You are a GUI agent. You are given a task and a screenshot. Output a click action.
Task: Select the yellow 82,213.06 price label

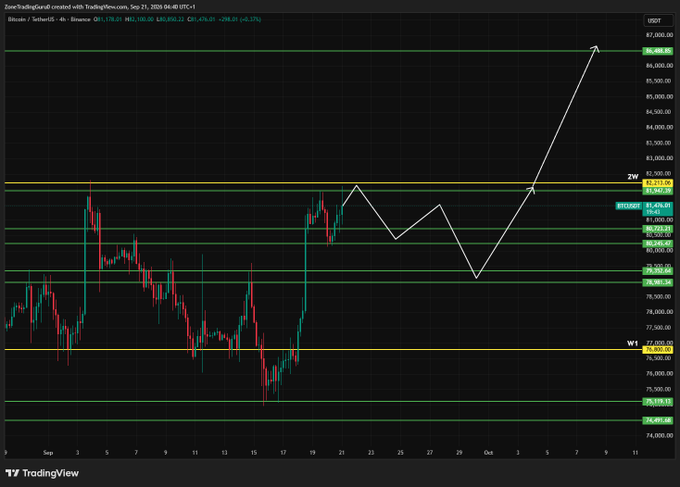(x=657, y=183)
